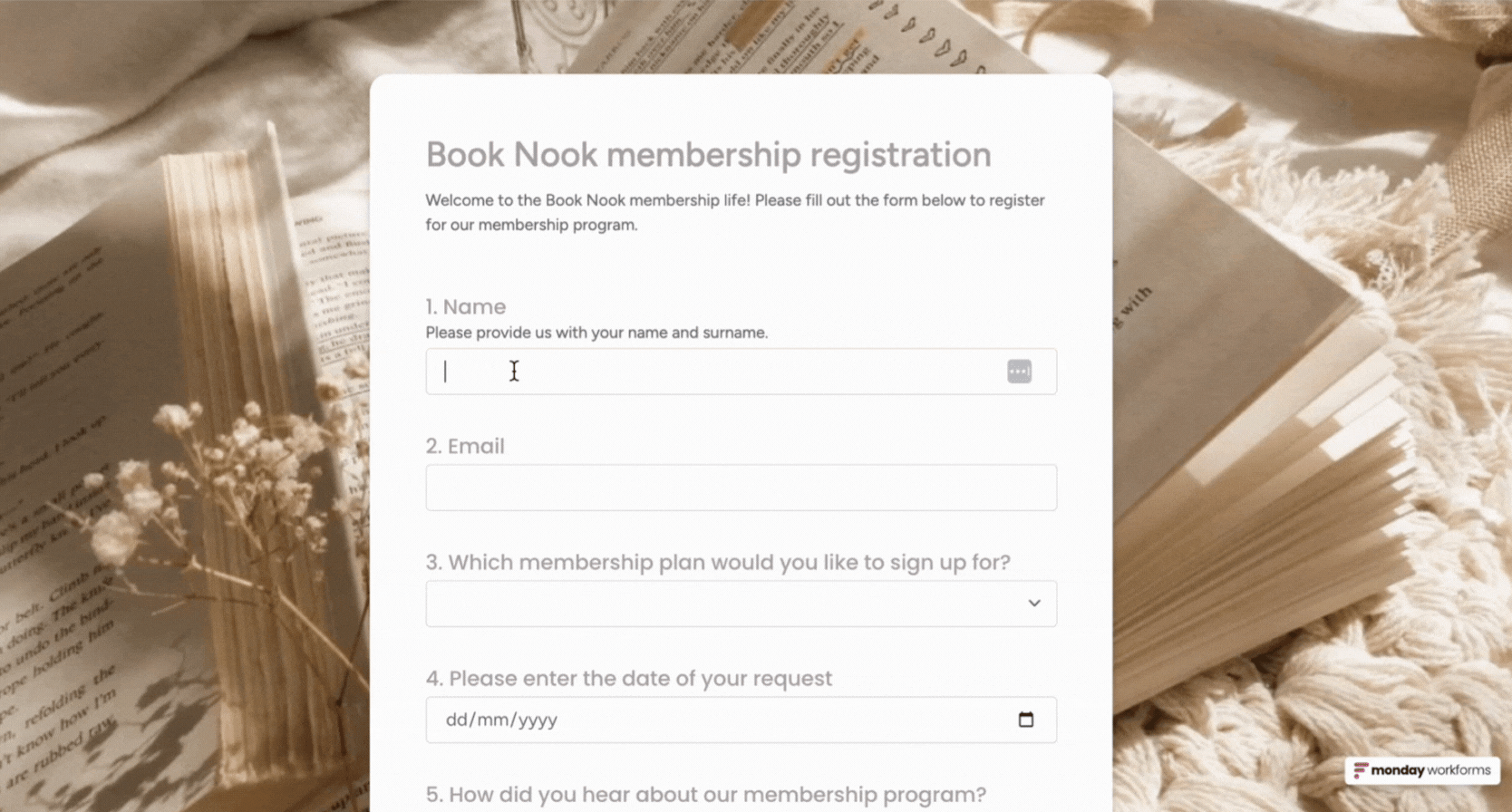Click the name and surname helper text
The image size is (1512, 812).
596,333
